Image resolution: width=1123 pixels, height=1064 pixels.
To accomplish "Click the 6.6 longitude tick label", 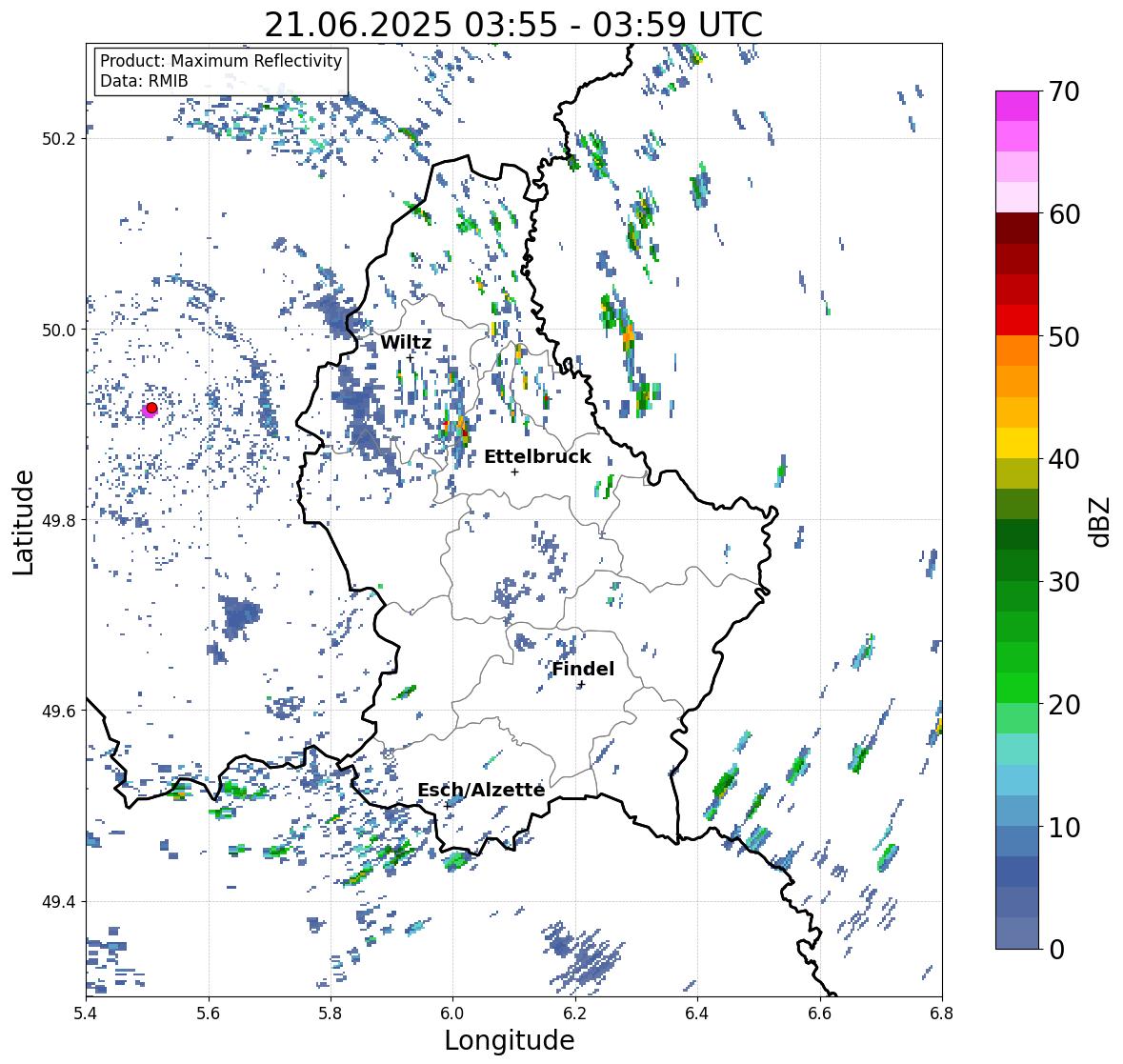I will (x=820, y=1014).
